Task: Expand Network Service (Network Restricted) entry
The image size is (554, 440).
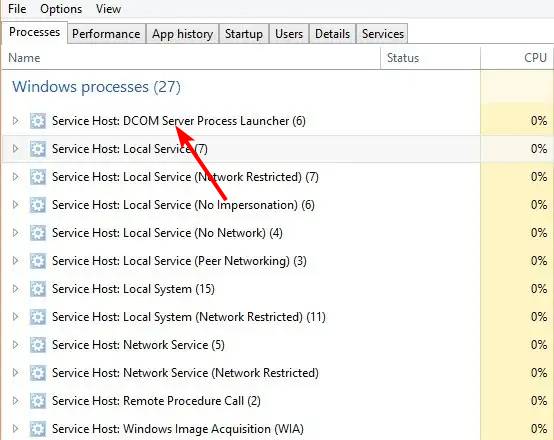Action: pyautogui.click(x=15, y=372)
